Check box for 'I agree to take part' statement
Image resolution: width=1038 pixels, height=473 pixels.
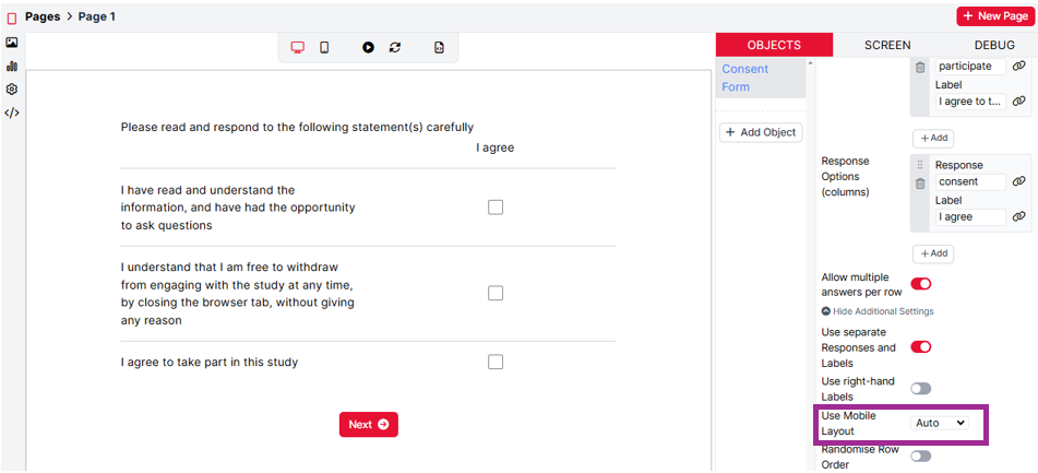(x=495, y=362)
